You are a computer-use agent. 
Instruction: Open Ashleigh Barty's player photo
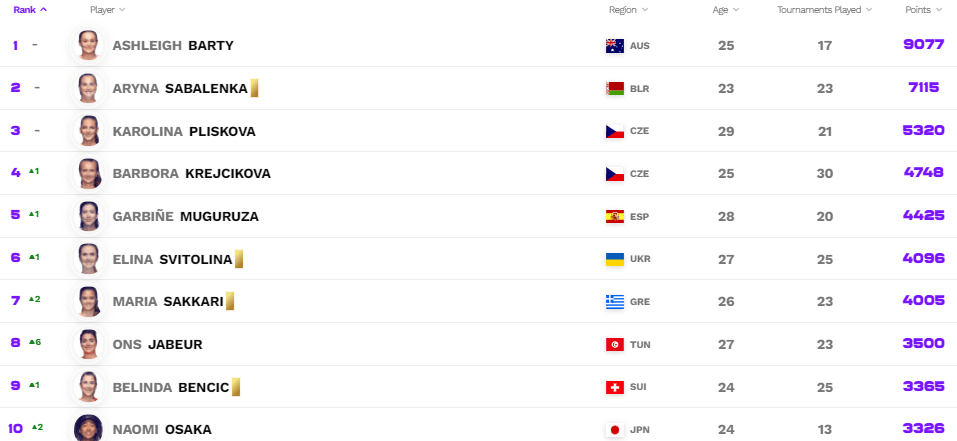tap(88, 45)
